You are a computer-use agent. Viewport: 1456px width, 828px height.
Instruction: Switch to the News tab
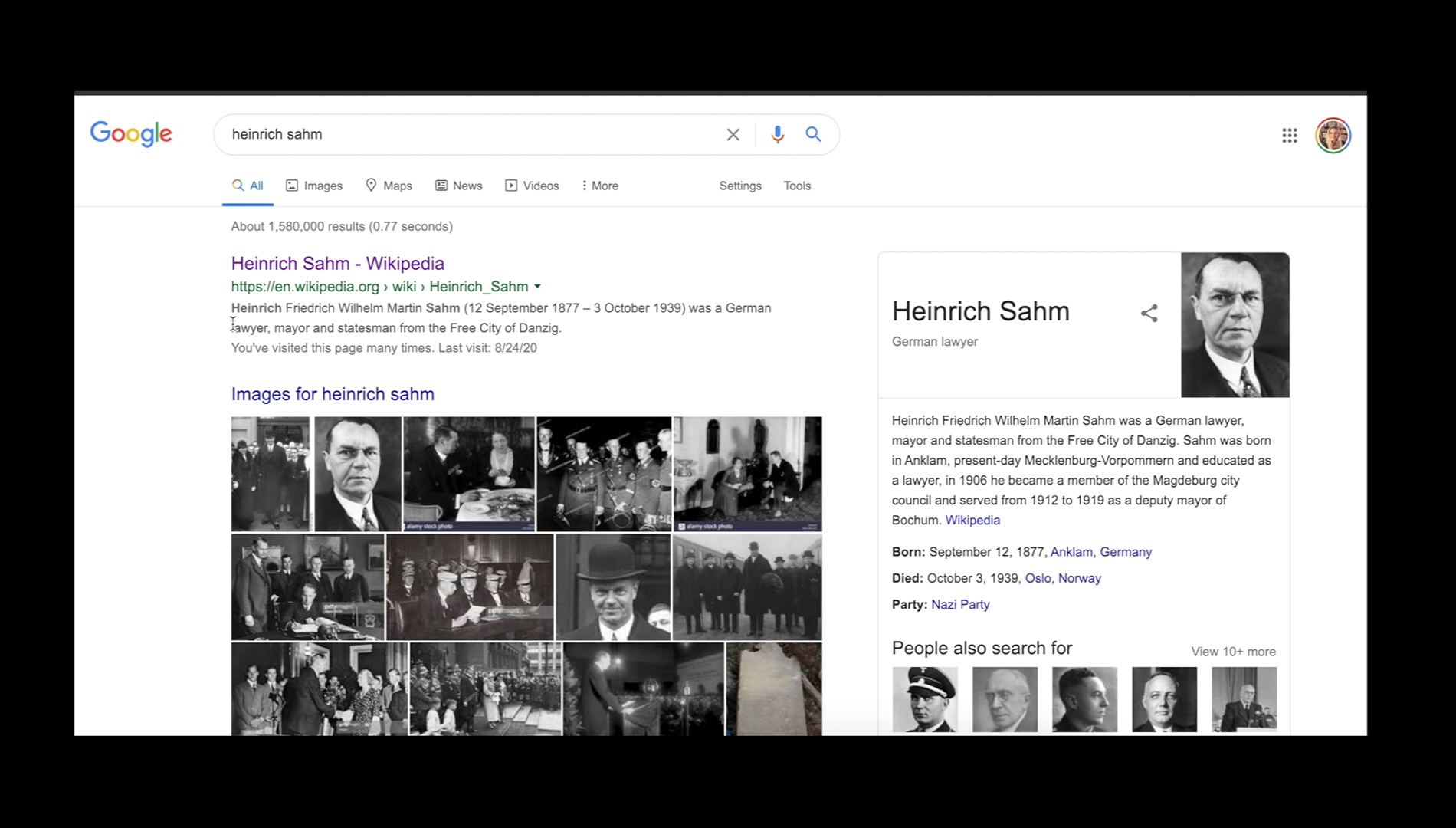point(459,186)
